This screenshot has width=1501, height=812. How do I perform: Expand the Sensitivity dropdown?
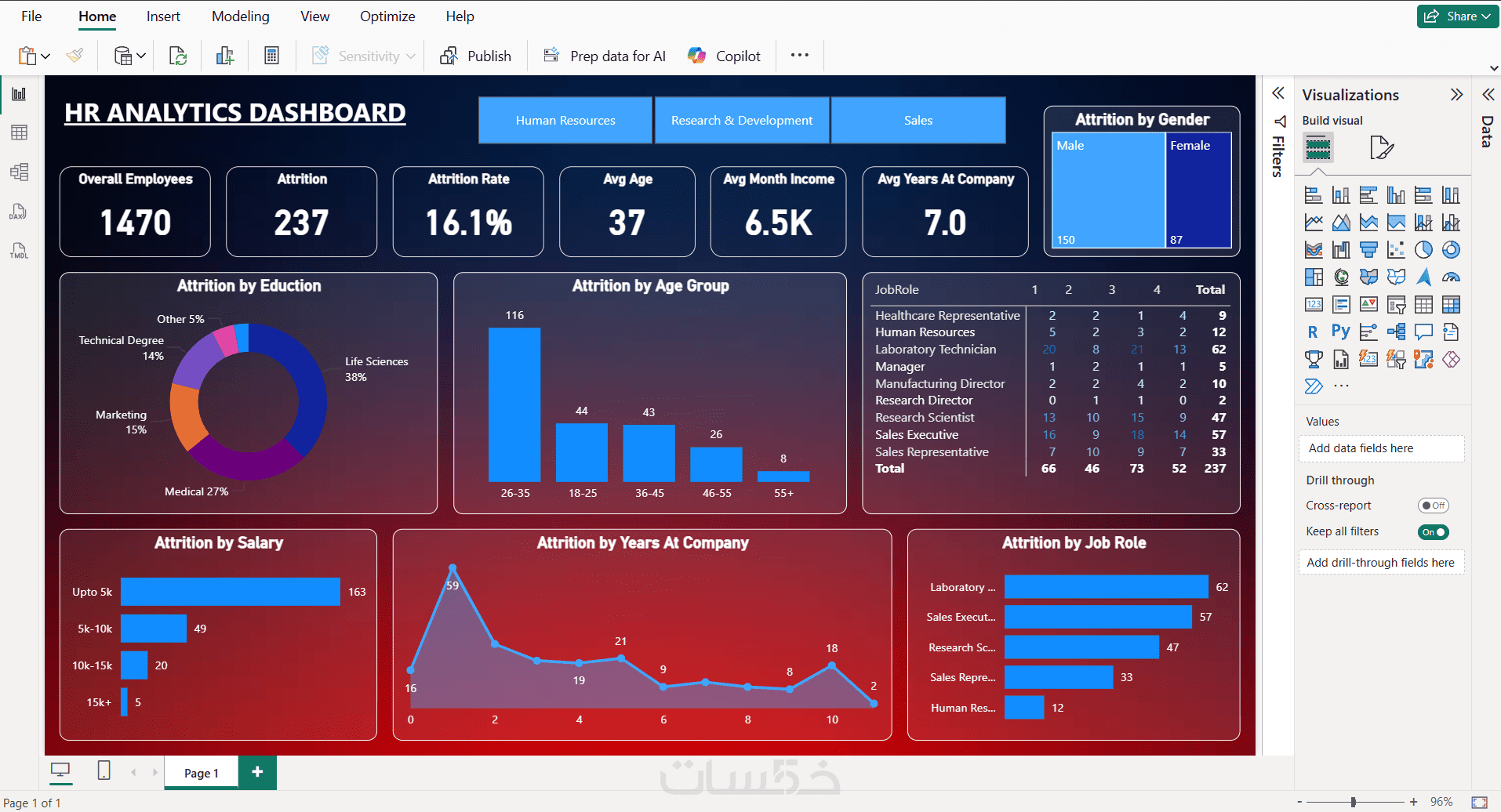click(363, 56)
